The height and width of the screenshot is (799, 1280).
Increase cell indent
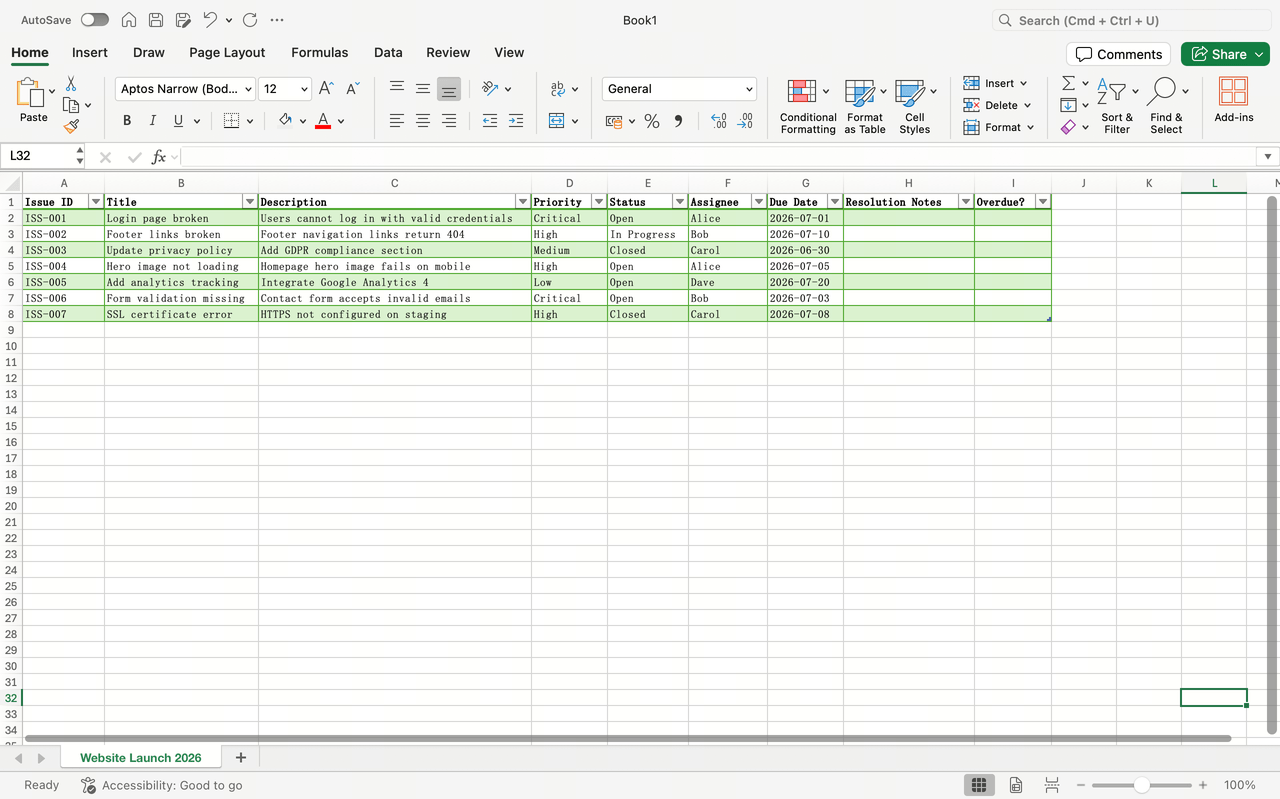(x=516, y=121)
